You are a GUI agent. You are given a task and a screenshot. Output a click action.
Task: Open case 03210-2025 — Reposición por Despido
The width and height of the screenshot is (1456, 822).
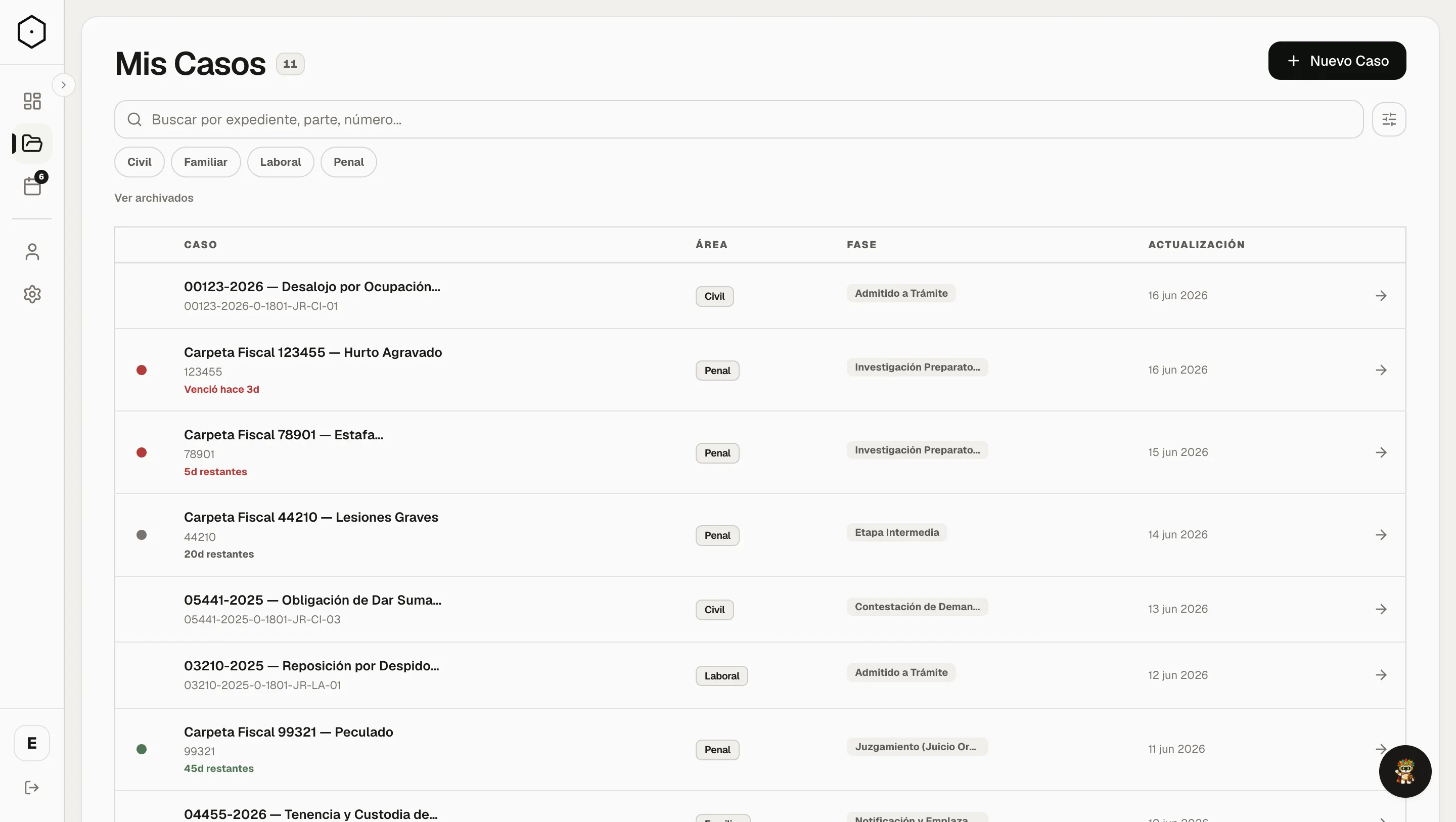311,666
